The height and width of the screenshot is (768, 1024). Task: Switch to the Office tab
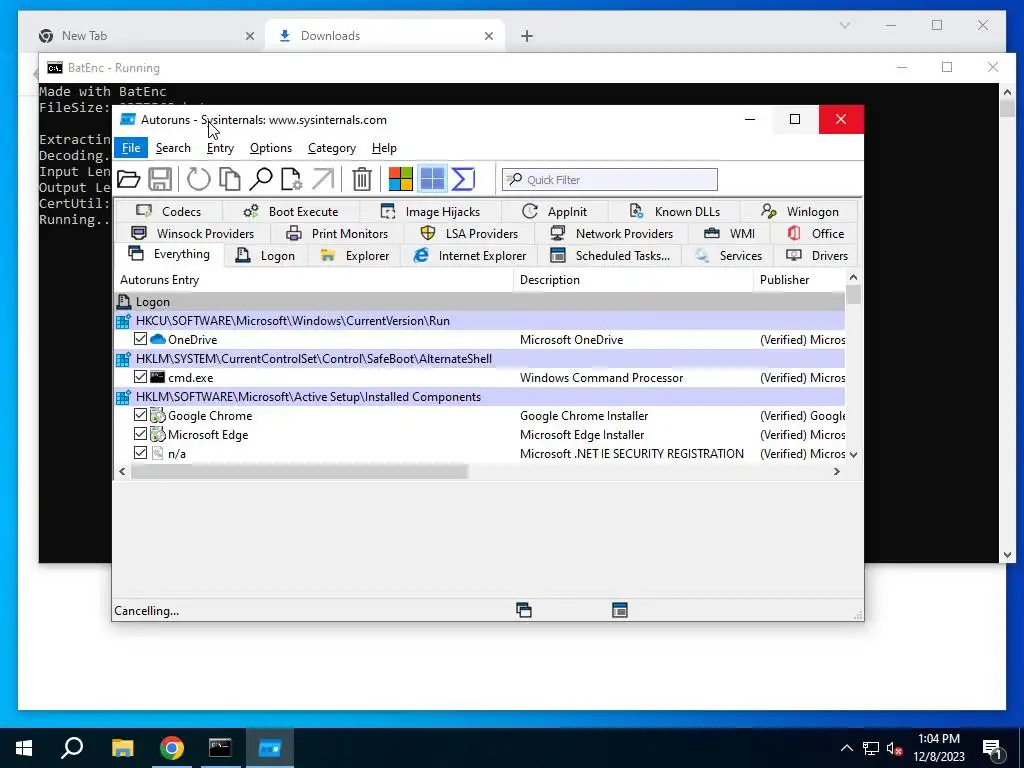[x=816, y=233]
